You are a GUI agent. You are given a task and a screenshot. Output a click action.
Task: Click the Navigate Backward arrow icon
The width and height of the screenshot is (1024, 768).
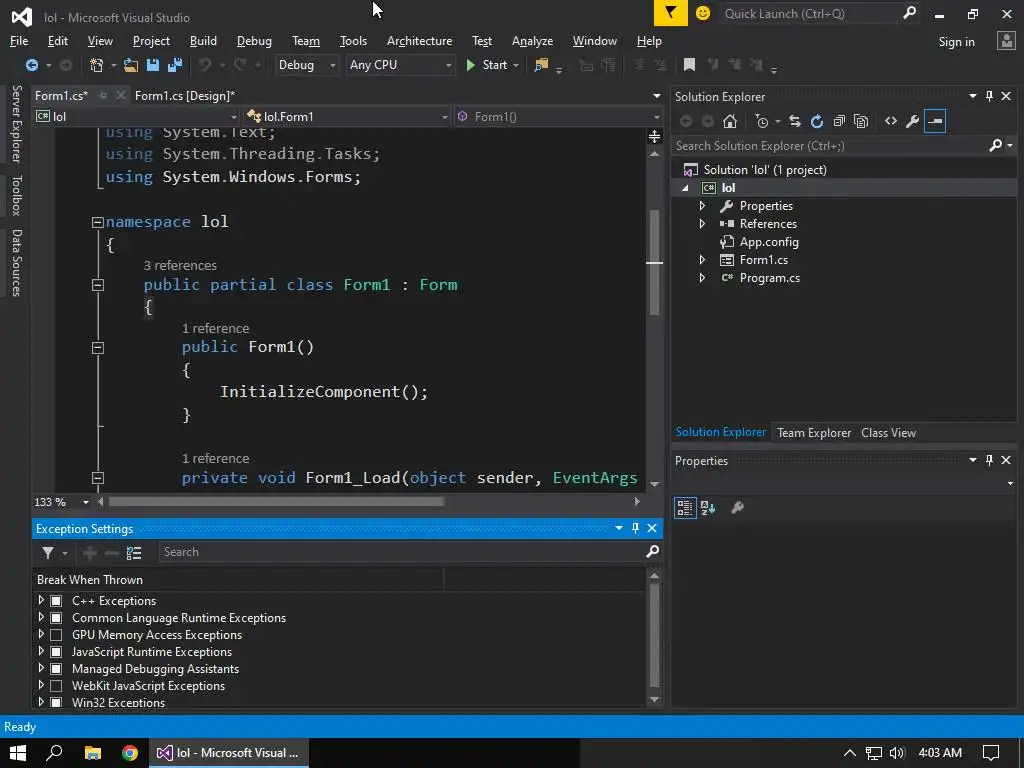[31, 65]
